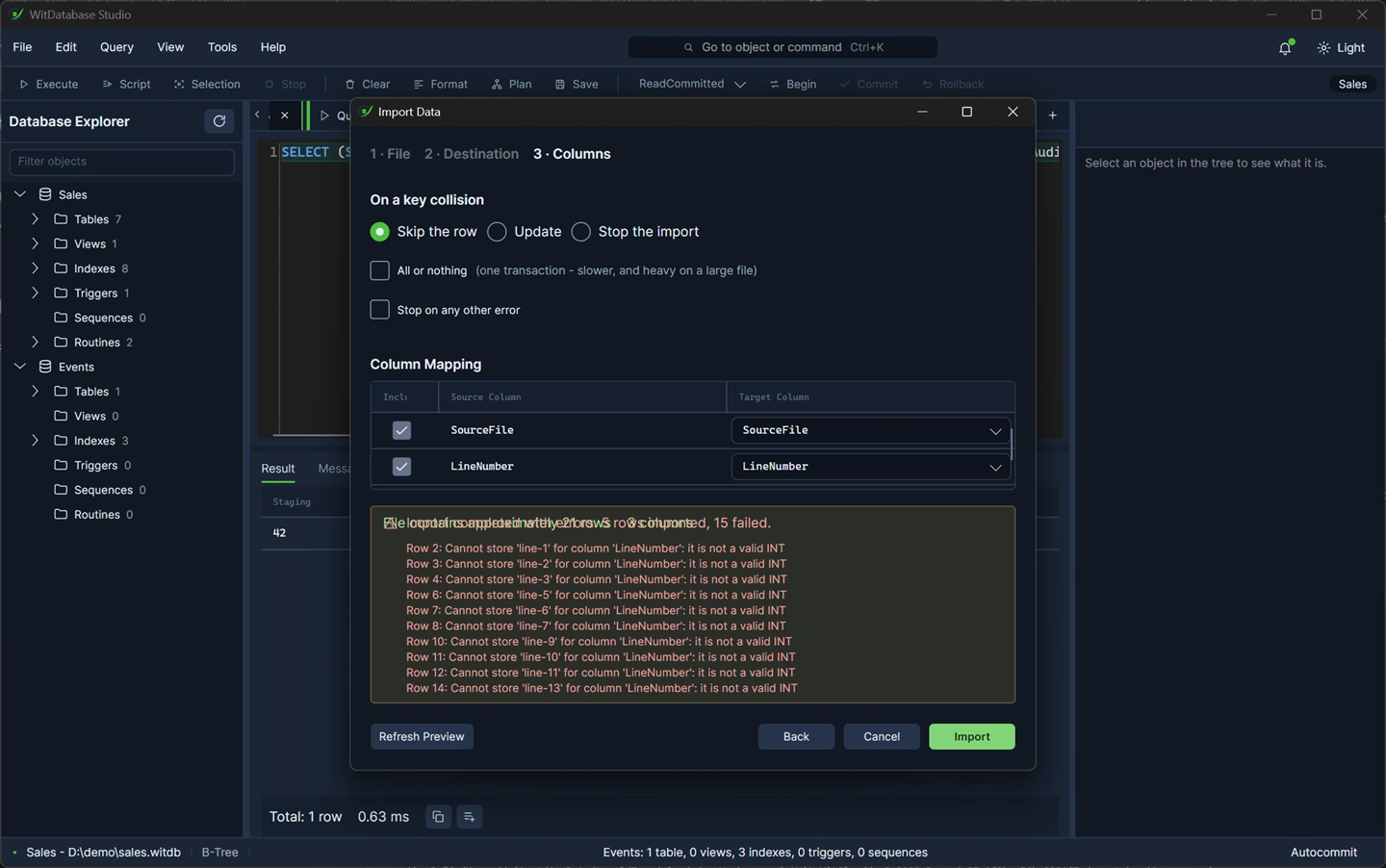Screen dimensions: 1386x868
Task: Uncheck include for LineNumber column
Action: tap(401, 467)
